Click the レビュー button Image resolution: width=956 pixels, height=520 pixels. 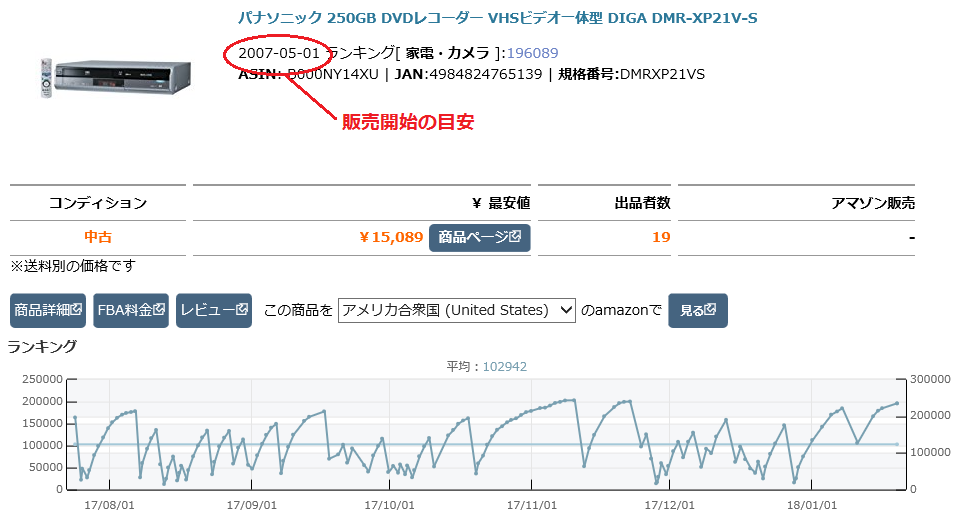214,310
